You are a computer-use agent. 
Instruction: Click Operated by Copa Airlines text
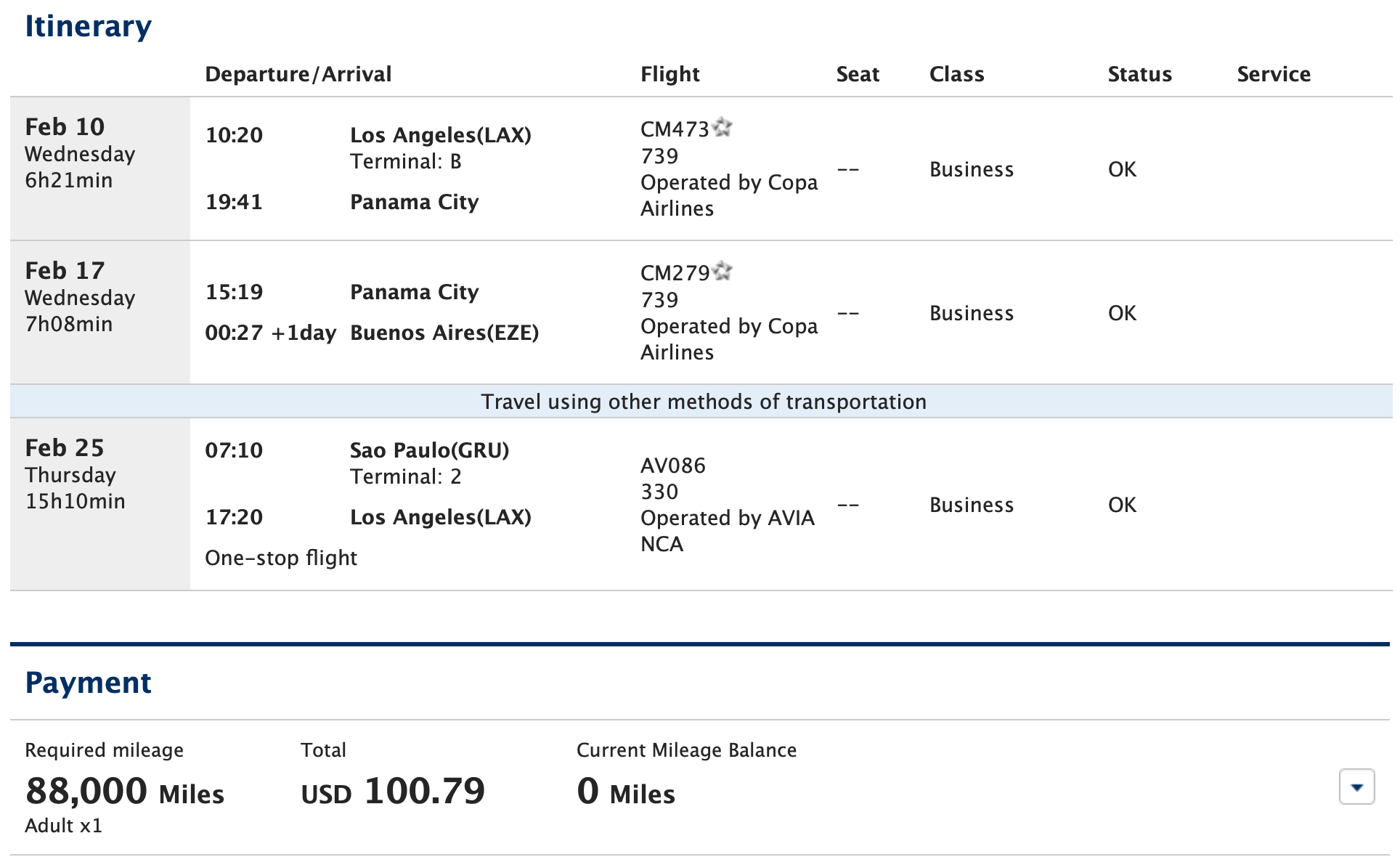click(729, 195)
